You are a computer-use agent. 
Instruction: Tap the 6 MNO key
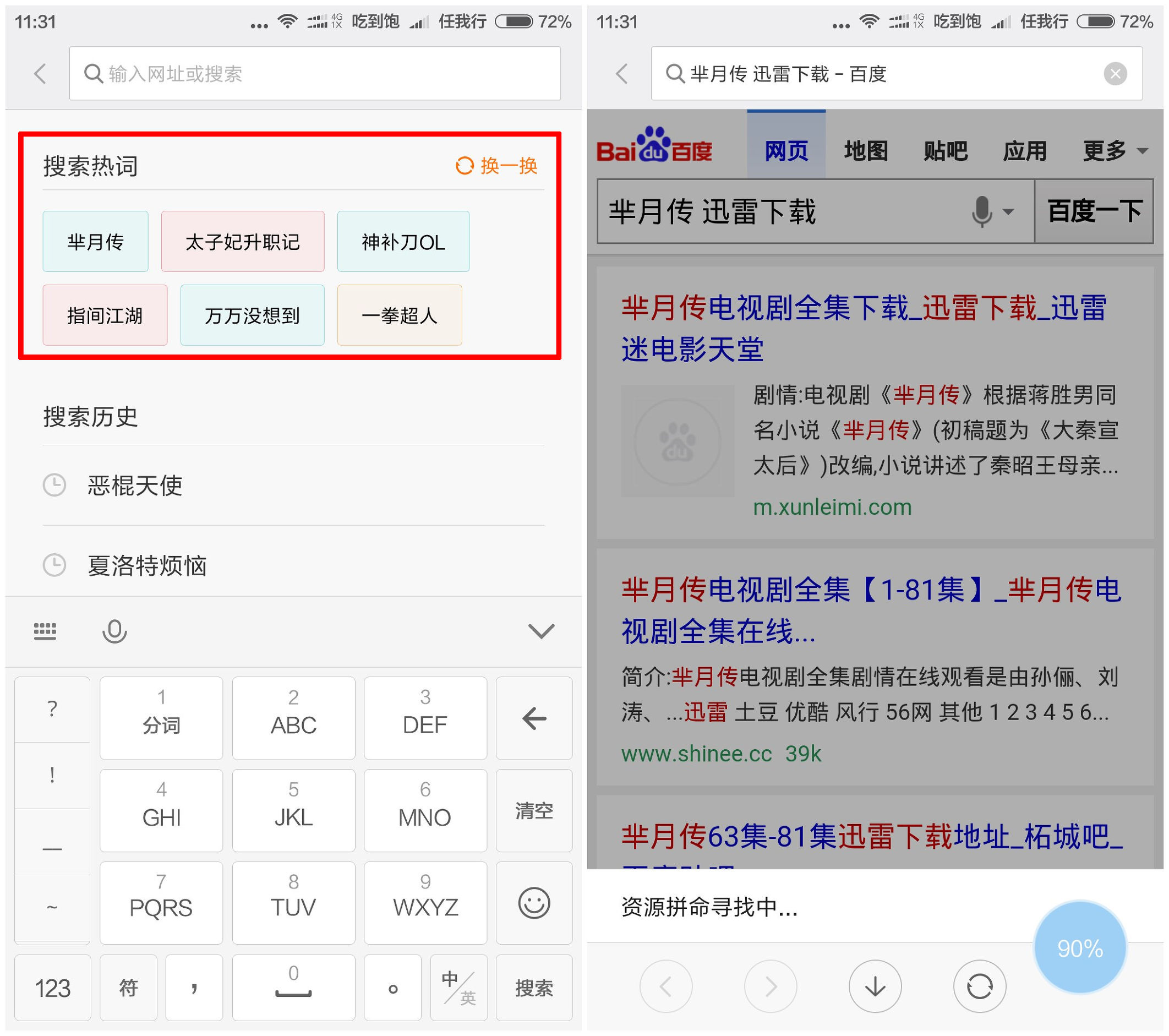click(425, 811)
